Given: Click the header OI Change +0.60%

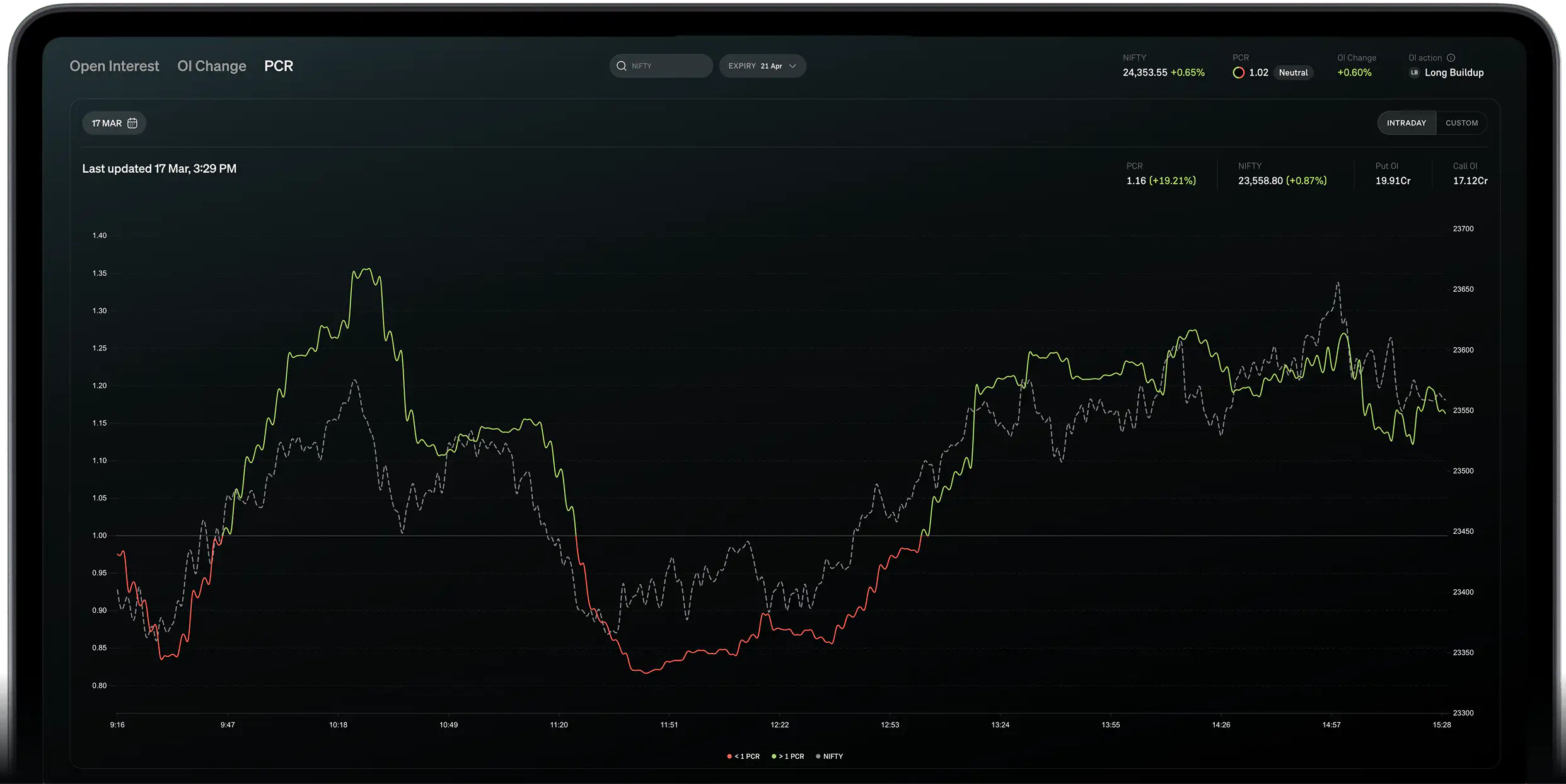Looking at the screenshot, I should coord(1354,72).
